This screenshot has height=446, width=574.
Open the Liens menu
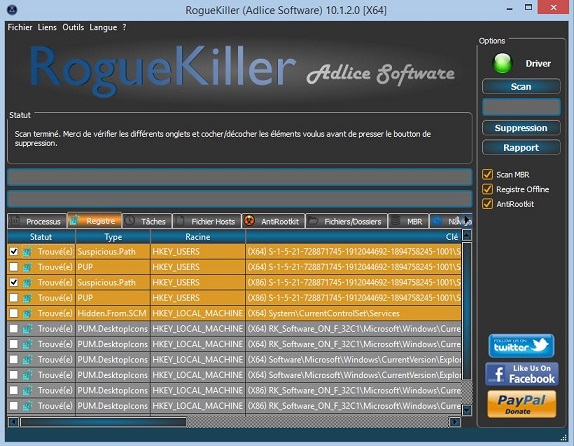click(47, 27)
